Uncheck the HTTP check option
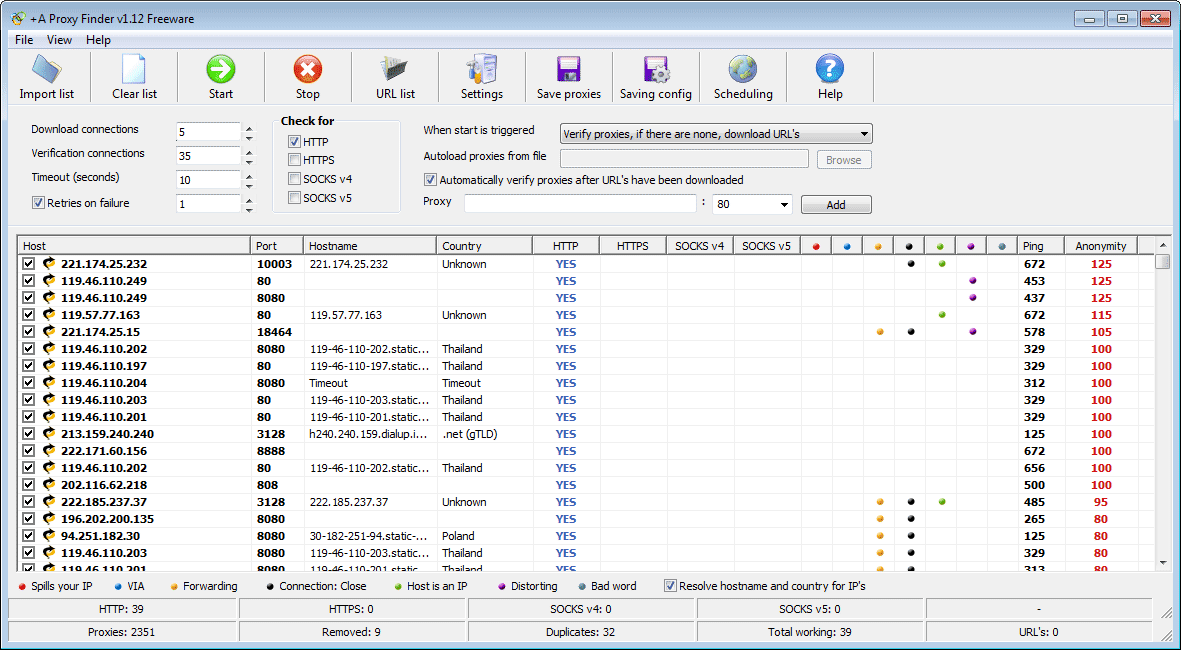Screen dimensions: 1181x650 [294, 142]
